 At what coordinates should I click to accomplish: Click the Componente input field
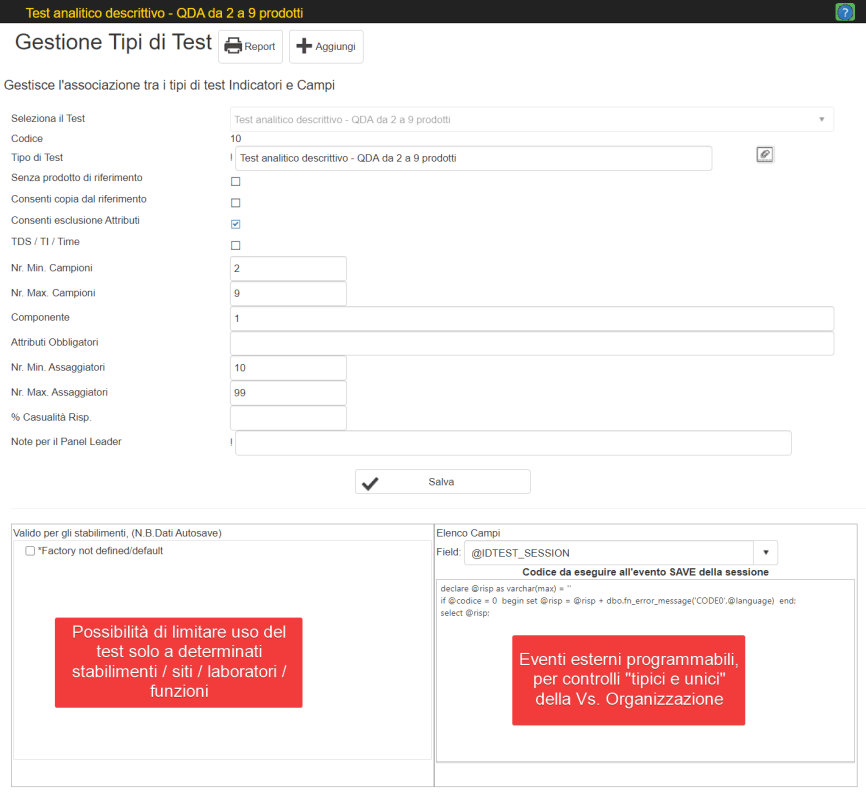531,318
